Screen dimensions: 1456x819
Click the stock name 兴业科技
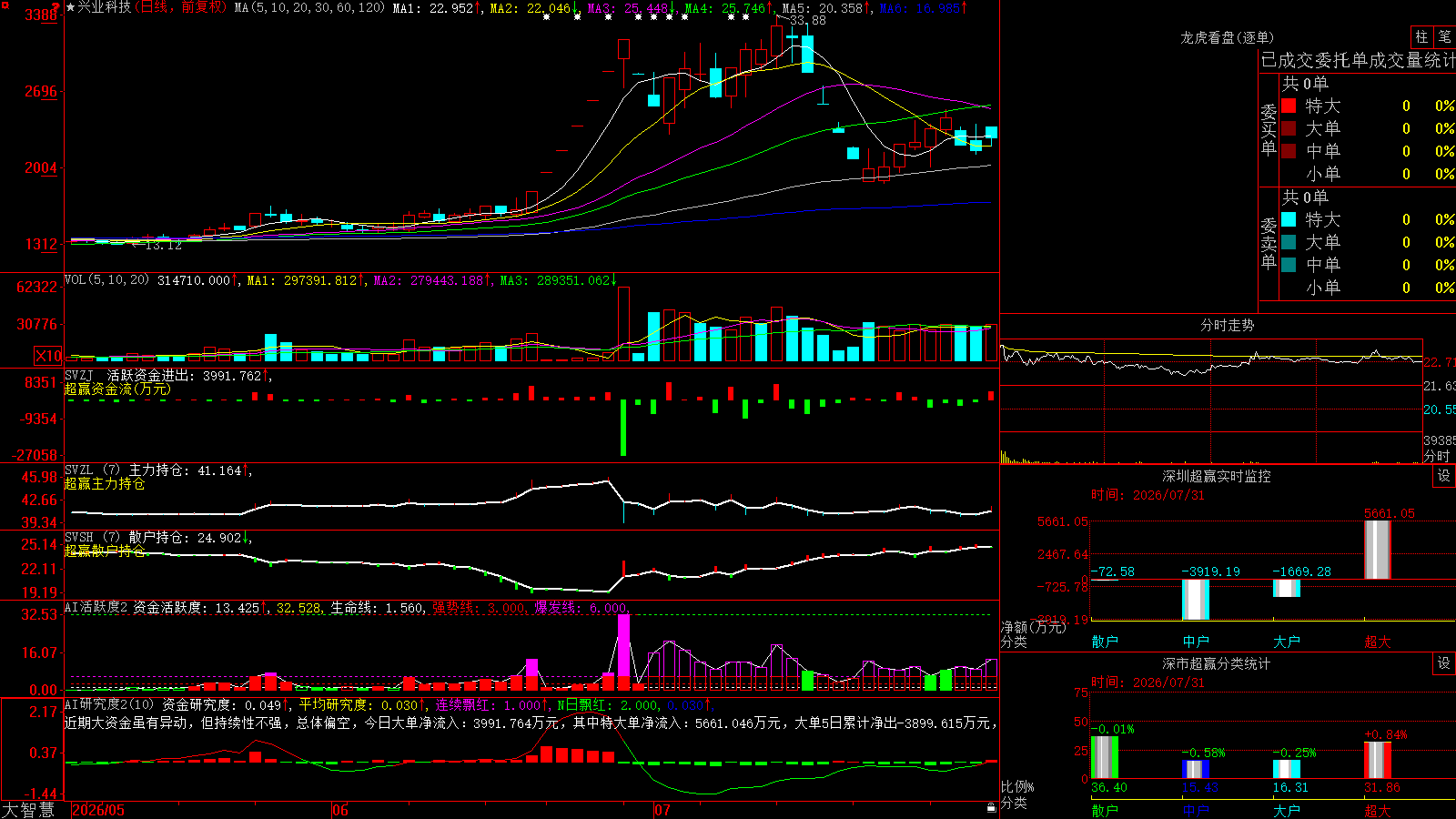(104, 7)
